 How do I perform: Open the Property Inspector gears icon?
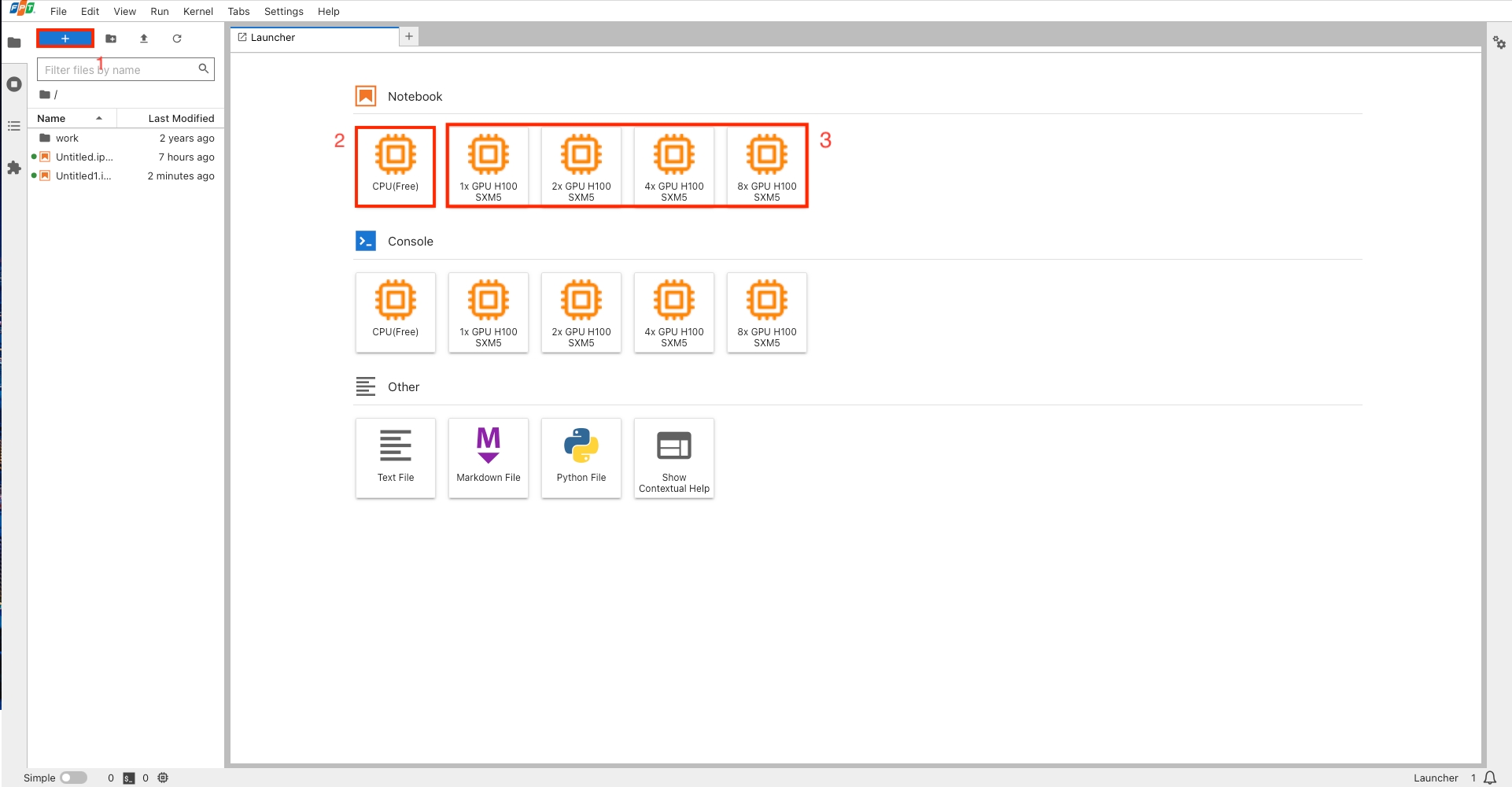[x=1499, y=43]
